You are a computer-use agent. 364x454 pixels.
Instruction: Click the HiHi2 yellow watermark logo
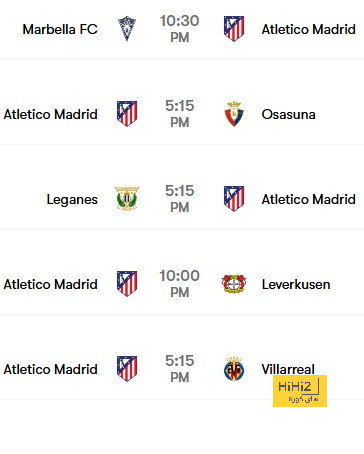point(300,391)
